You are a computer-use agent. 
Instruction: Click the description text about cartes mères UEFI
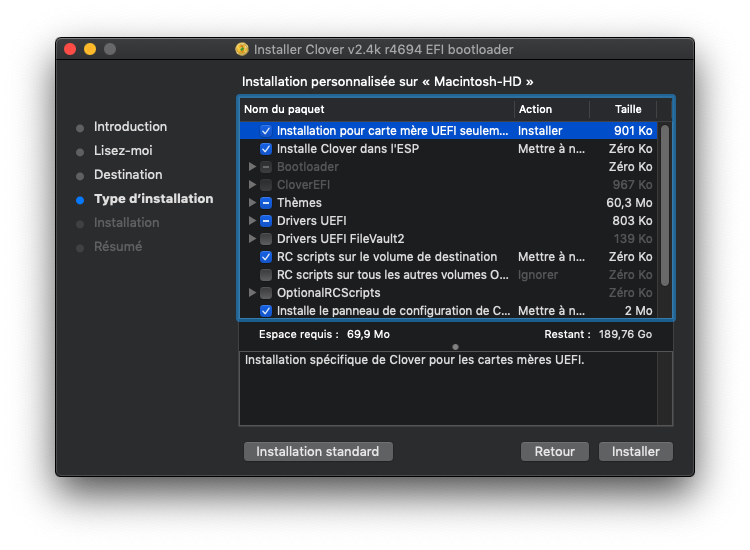(x=414, y=360)
